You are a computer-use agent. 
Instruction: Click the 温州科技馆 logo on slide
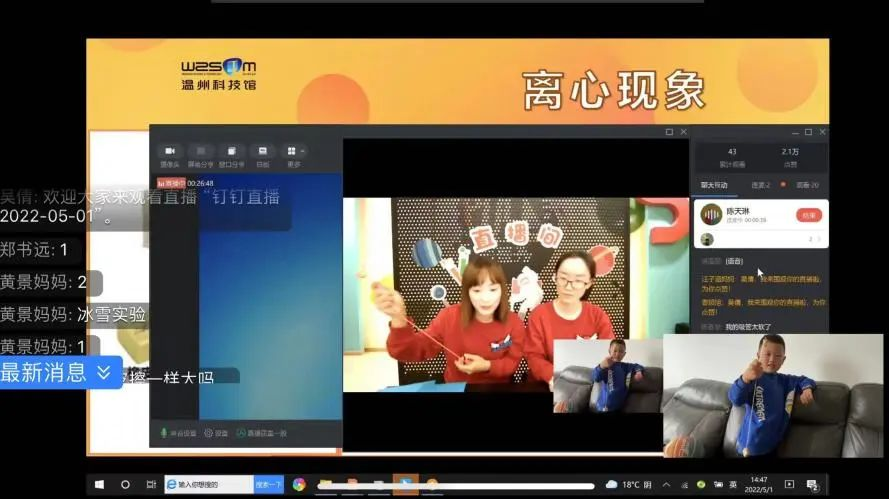218,74
